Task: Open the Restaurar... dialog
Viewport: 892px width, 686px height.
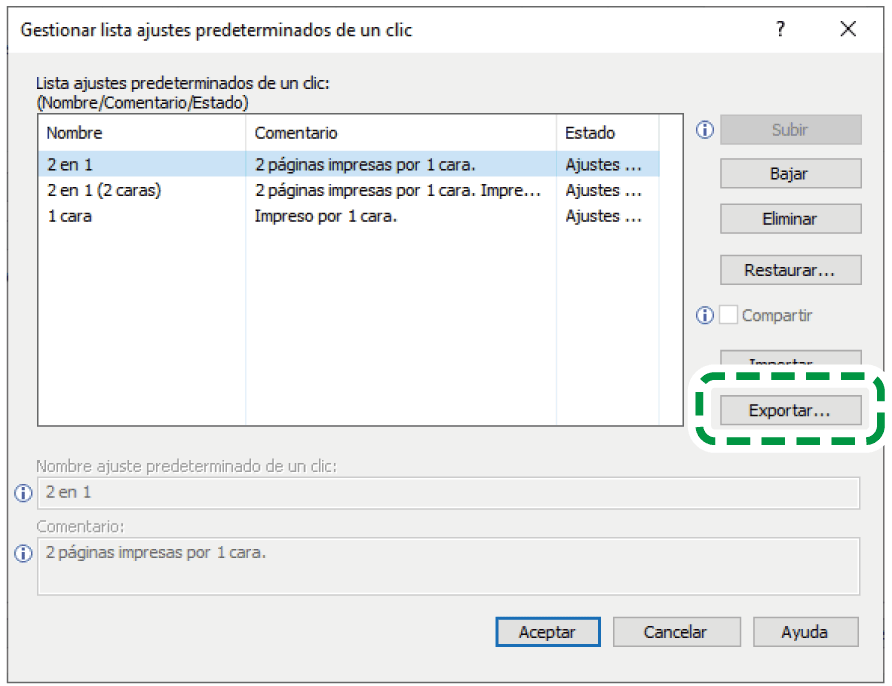Action: (x=790, y=270)
